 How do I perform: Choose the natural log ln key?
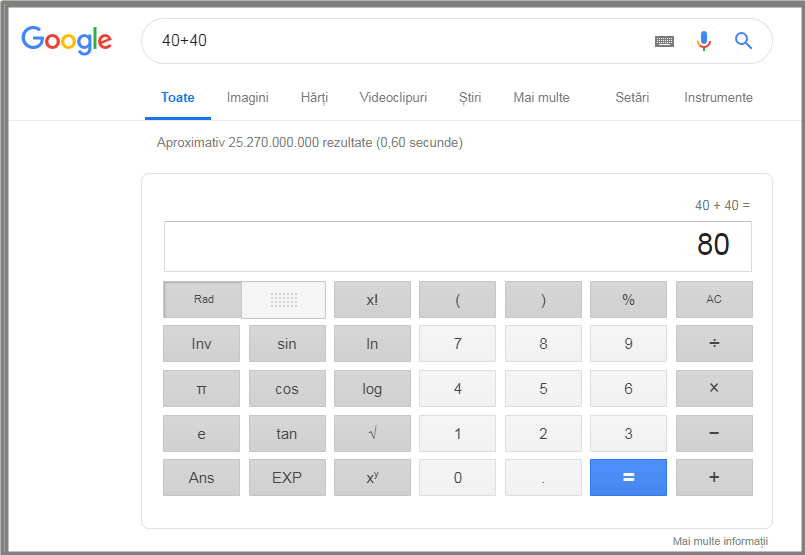coord(372,343)
